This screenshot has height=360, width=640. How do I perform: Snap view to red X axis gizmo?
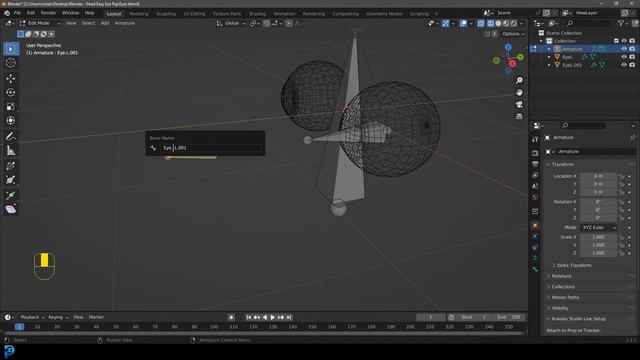(x=512, y=64)
